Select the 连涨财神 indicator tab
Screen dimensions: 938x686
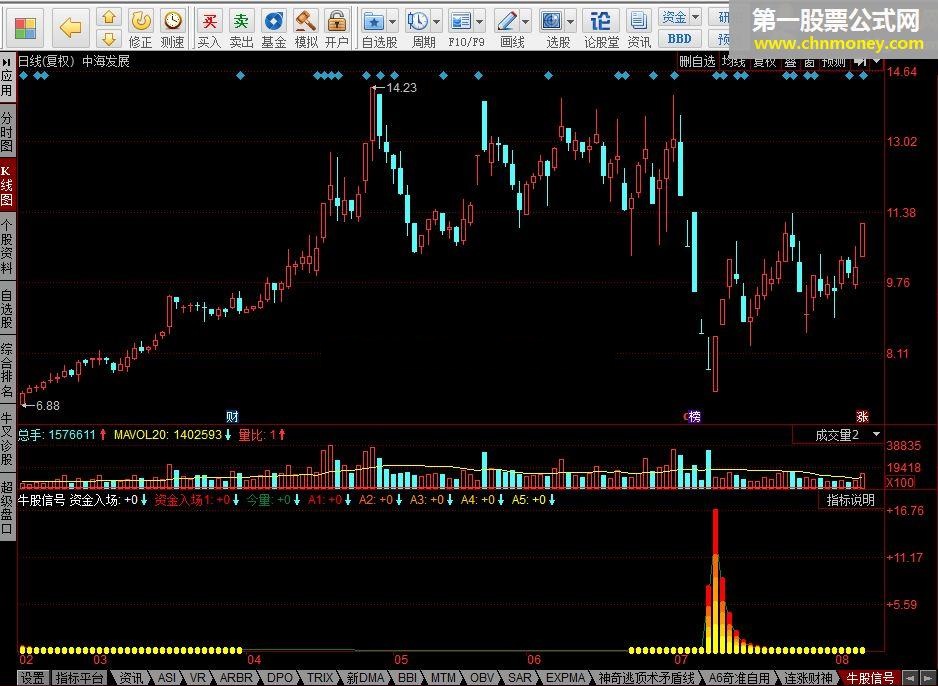tap(808, 678)
